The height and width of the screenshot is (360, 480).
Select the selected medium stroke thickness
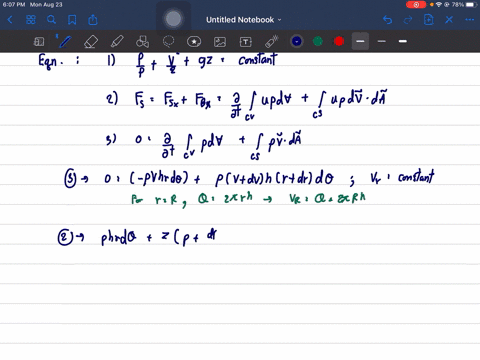pos(360,41)
